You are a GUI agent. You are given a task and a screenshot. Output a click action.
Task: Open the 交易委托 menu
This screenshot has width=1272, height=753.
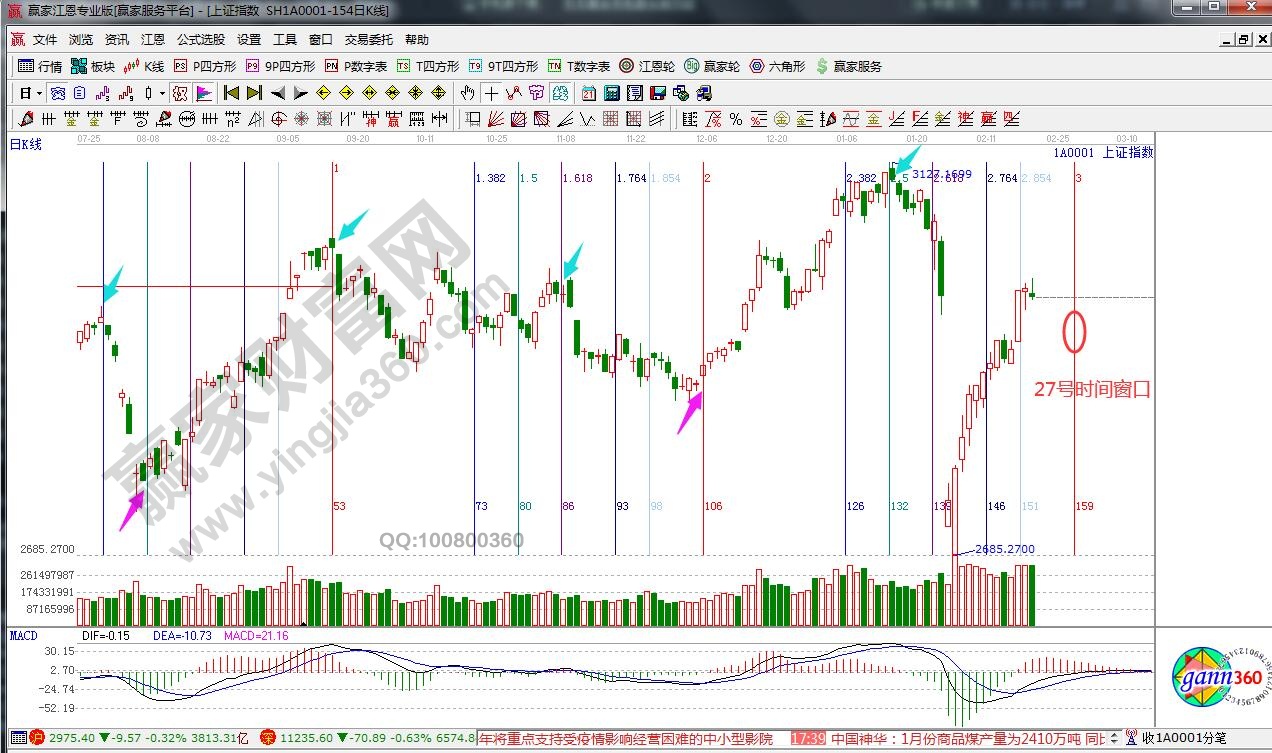pyautogui.click(x=369, y=40)
